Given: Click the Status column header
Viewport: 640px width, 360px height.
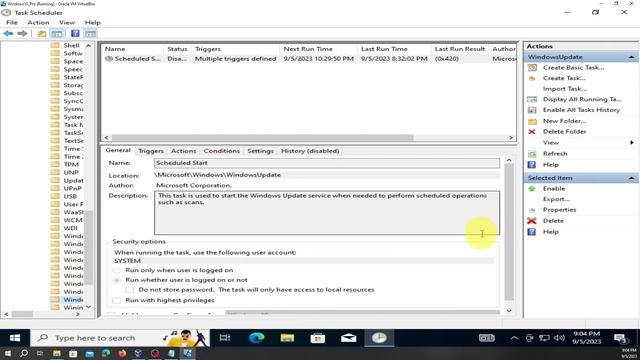Looking at the screenshot, I should click(x=177, y=49).
